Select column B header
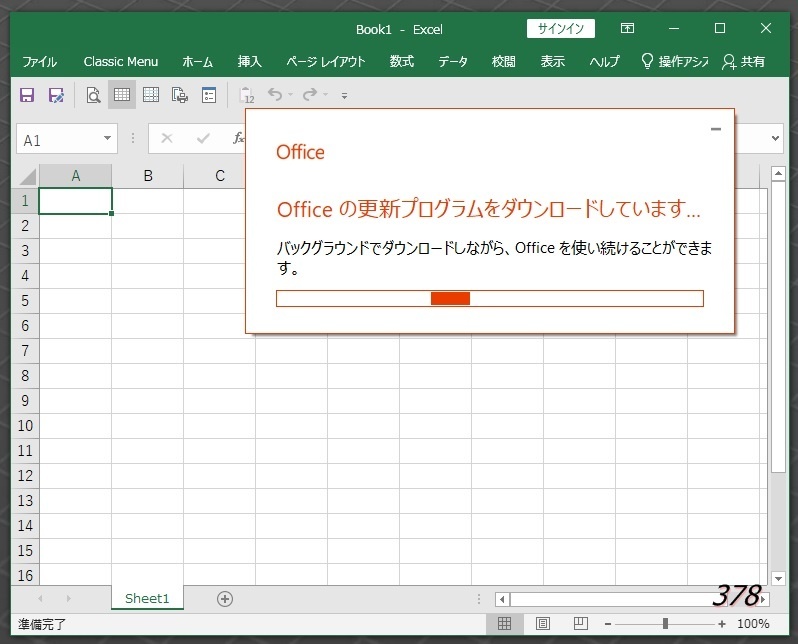 (x=148, y=176)
